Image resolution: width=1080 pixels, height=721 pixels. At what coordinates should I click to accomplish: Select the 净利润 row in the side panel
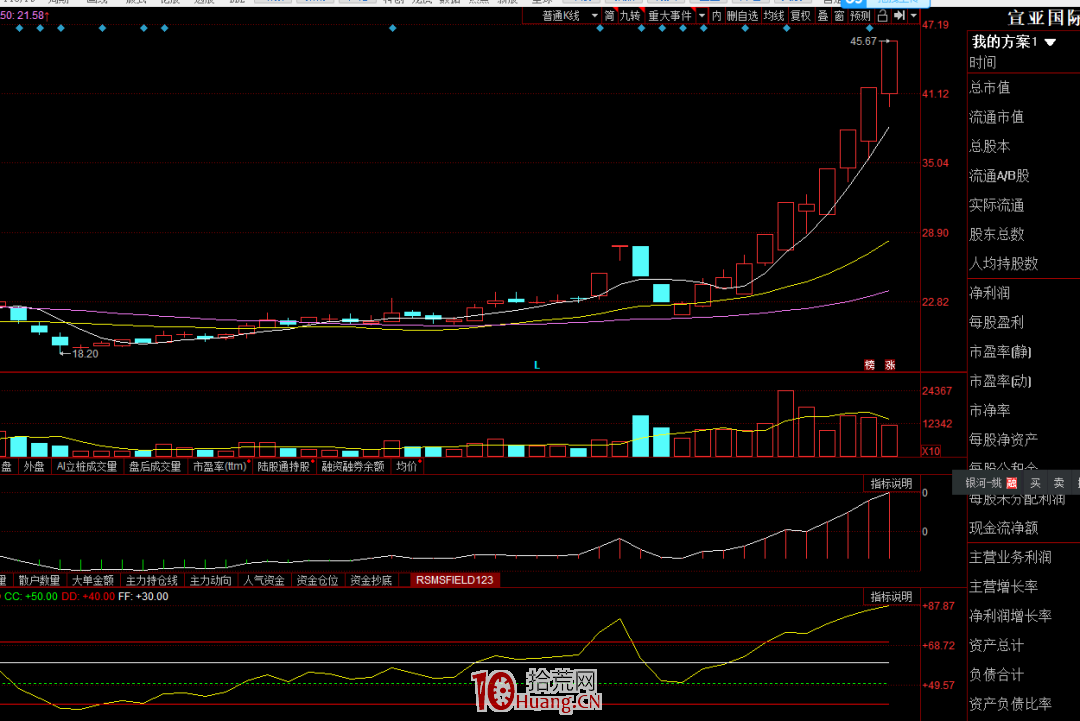[x=990, y=293]
